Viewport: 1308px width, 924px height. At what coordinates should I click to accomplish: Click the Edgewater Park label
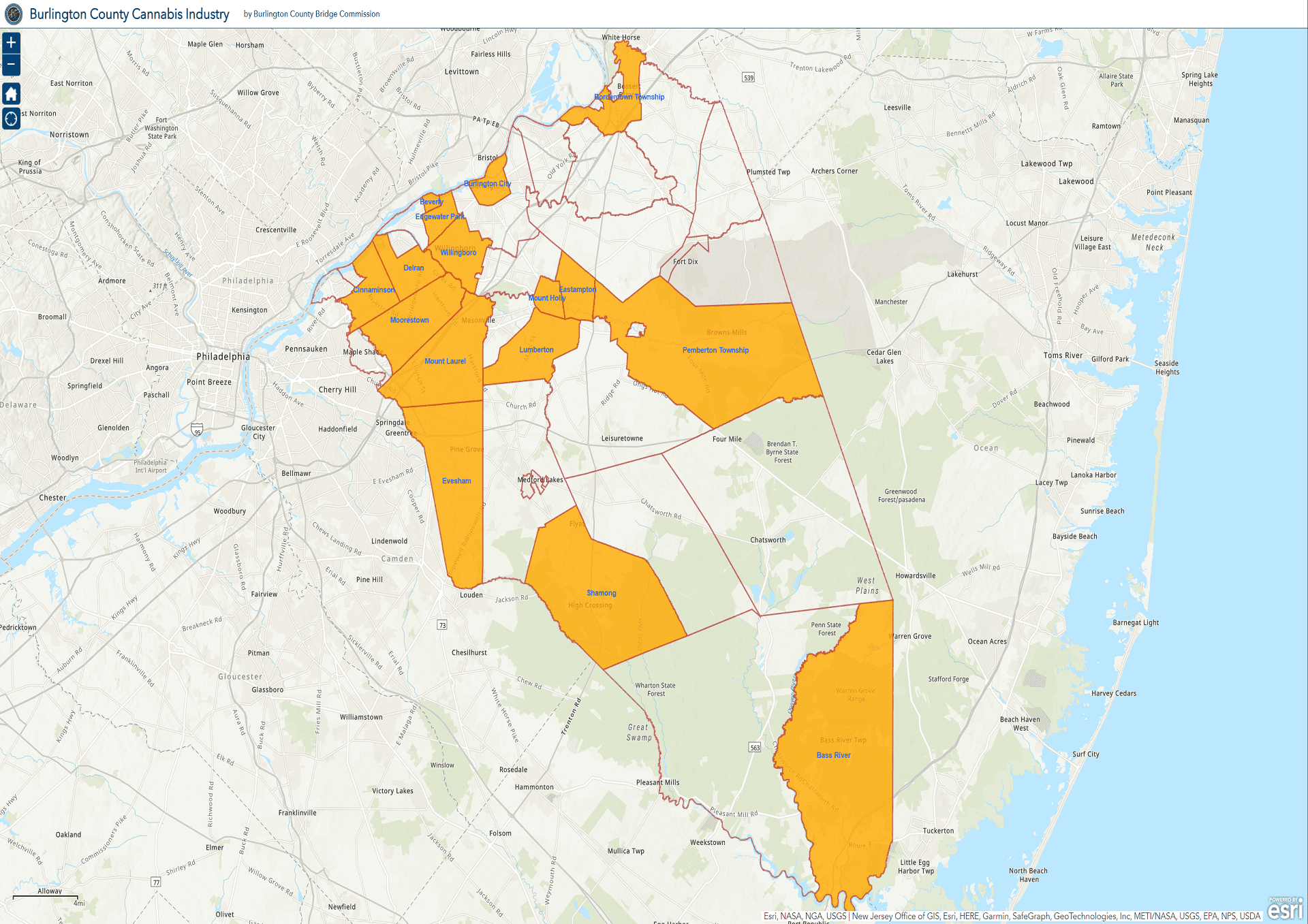[440, 217]
